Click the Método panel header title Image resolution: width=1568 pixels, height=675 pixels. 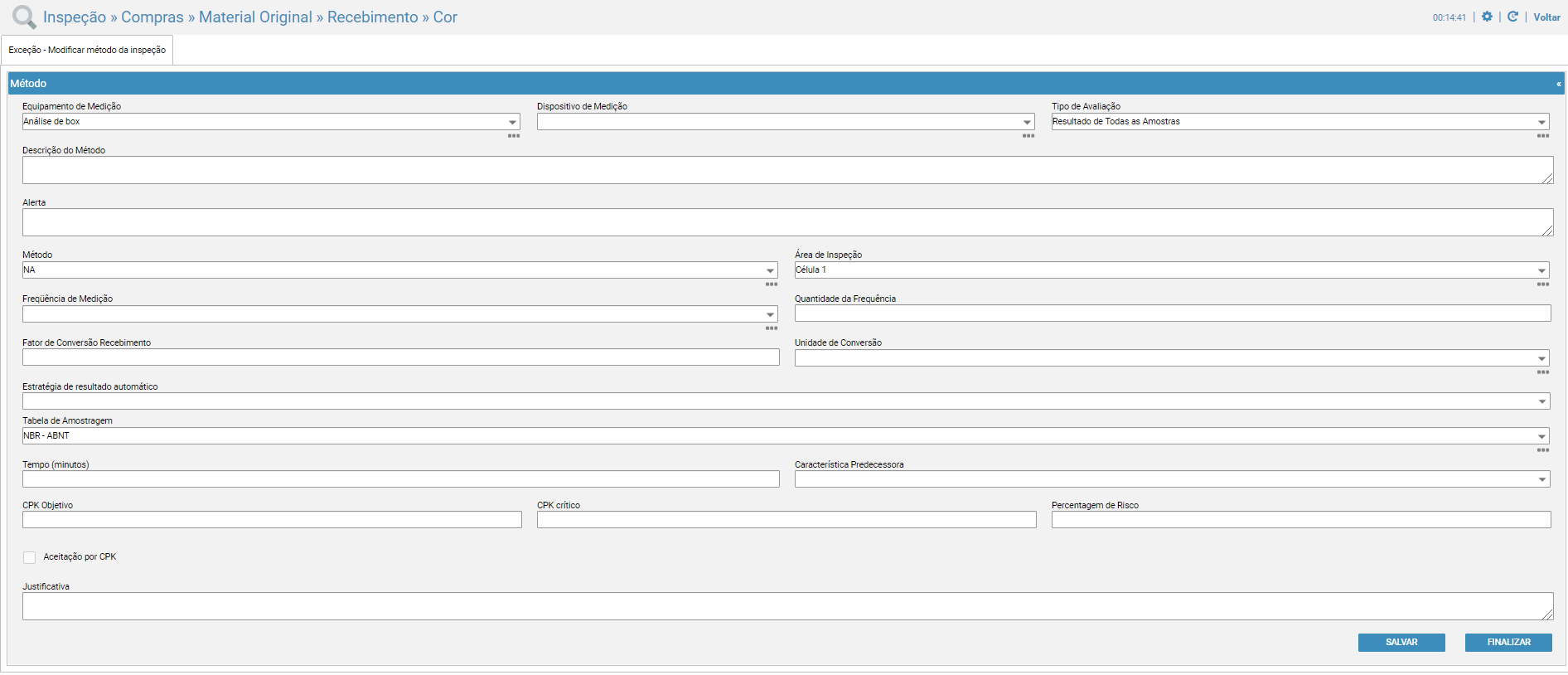point(28,84)
